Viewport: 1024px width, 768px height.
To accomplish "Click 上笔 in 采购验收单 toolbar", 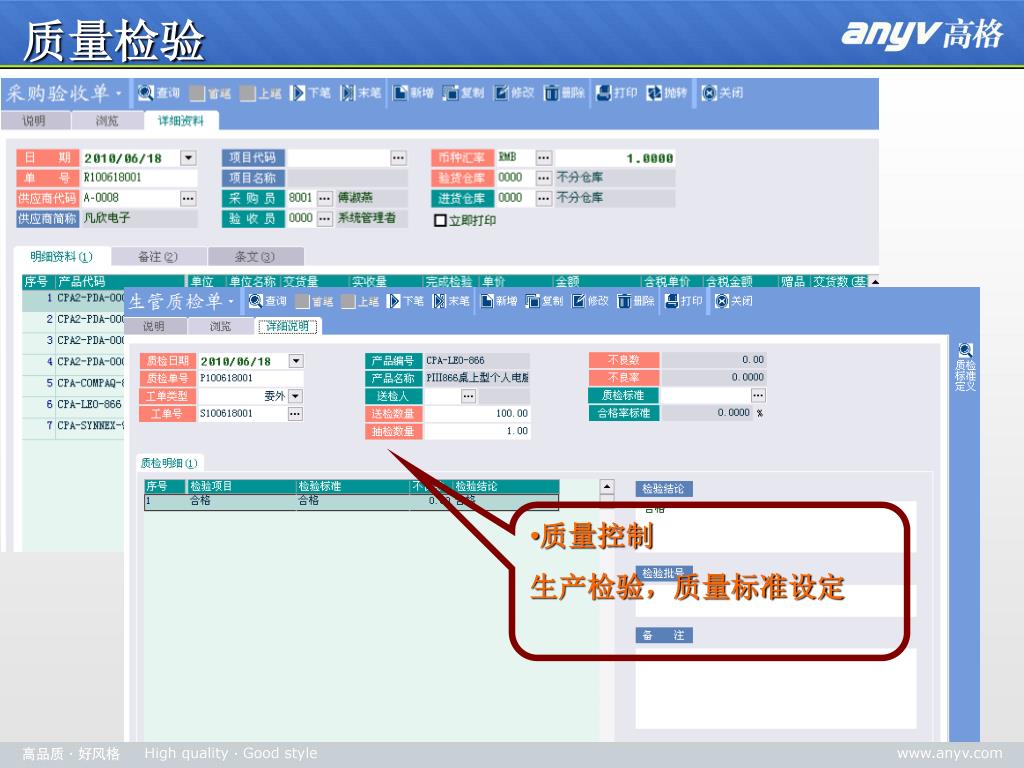I will [260, 93].
